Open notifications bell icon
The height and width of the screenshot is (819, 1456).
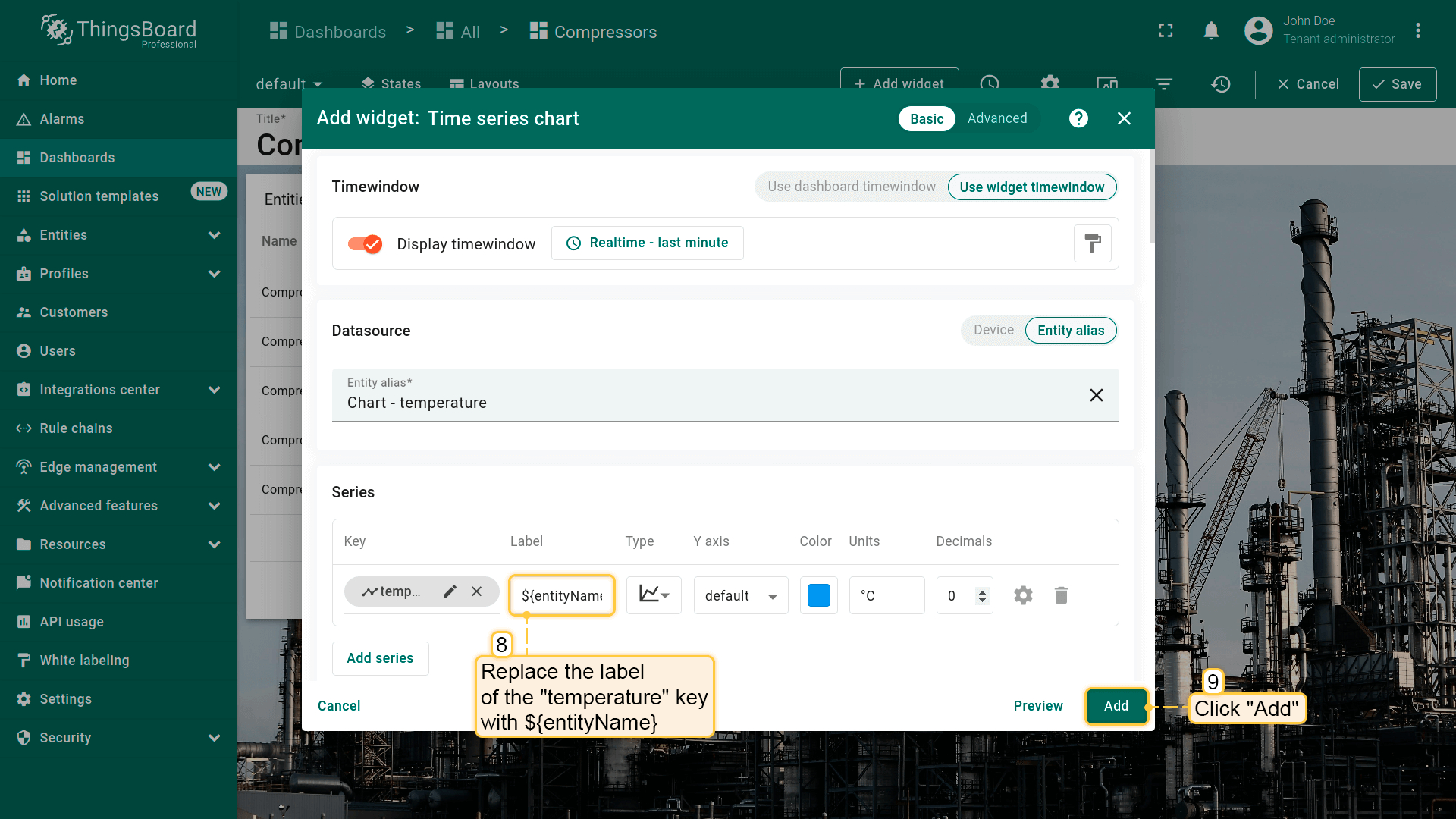[1211, 31]
